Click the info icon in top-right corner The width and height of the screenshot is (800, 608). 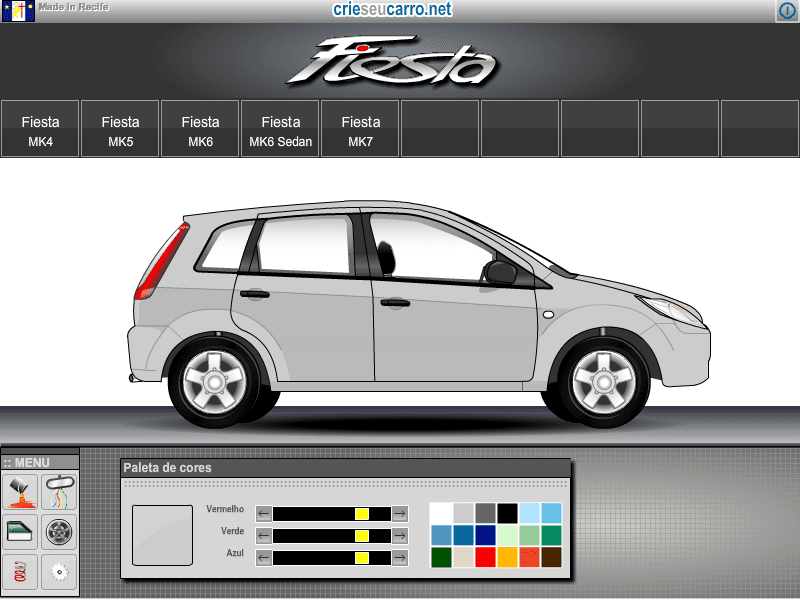coord(787,11)
